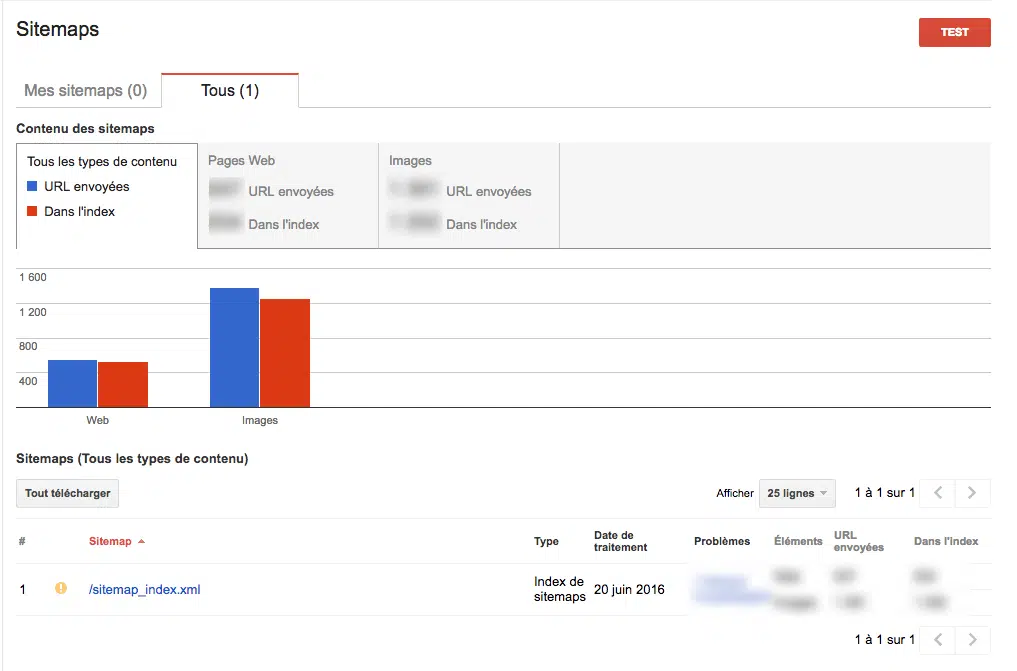Click the bottom next page arrow
The height and width of the screenshot is (671, 1017).
(x=973, y=639)
